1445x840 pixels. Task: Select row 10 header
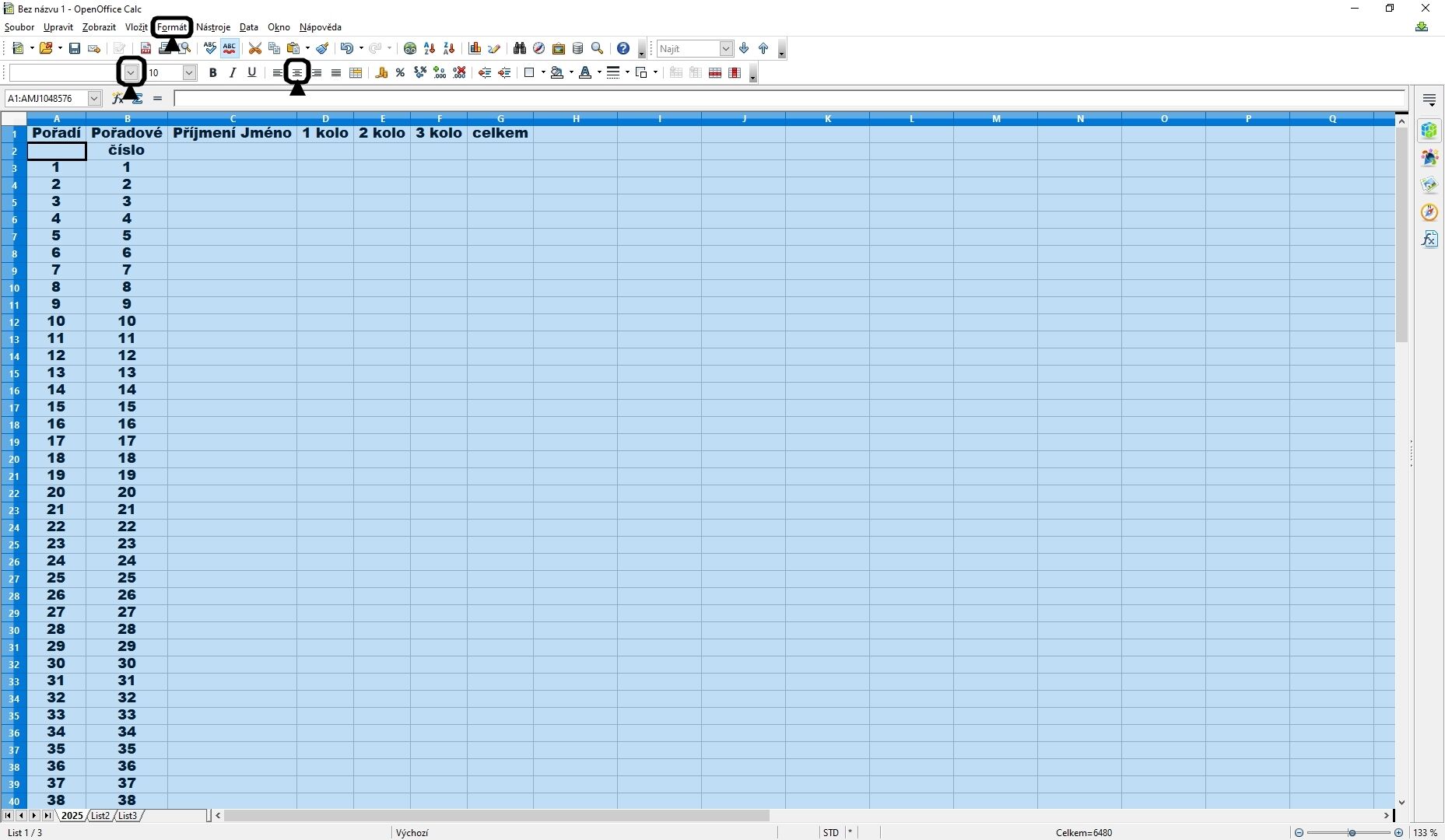(14, 288)
